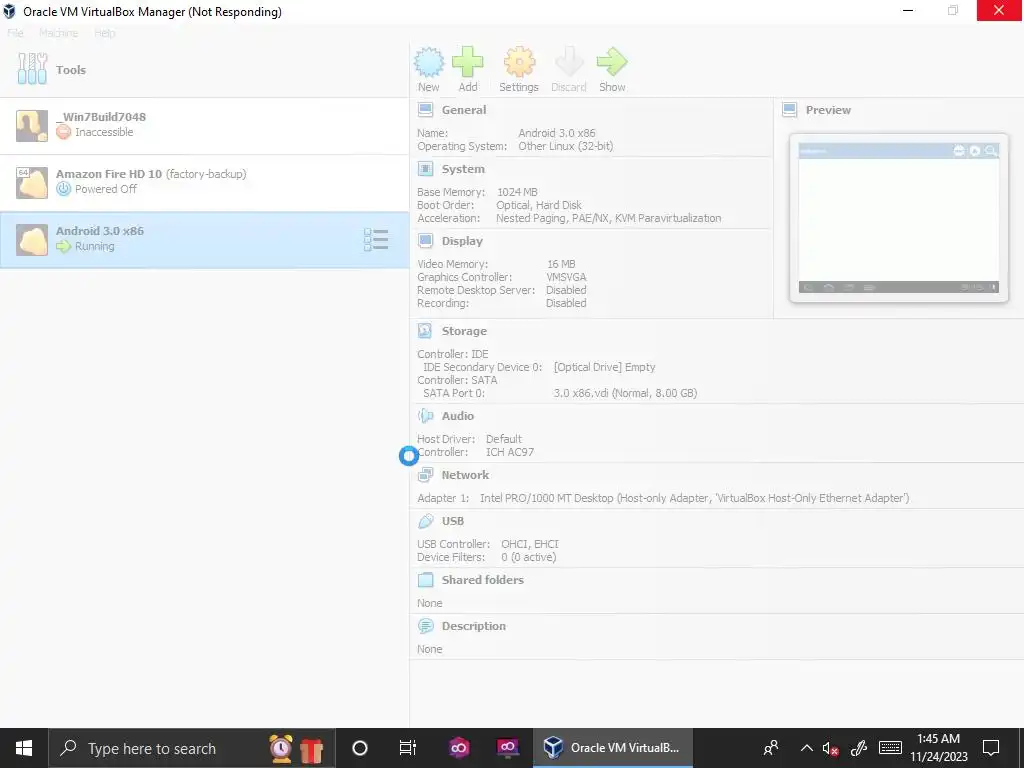Viewport: 1024px width, 768px height.
Task: Open the Storage settings heading
Action: [x=464, y=331]
